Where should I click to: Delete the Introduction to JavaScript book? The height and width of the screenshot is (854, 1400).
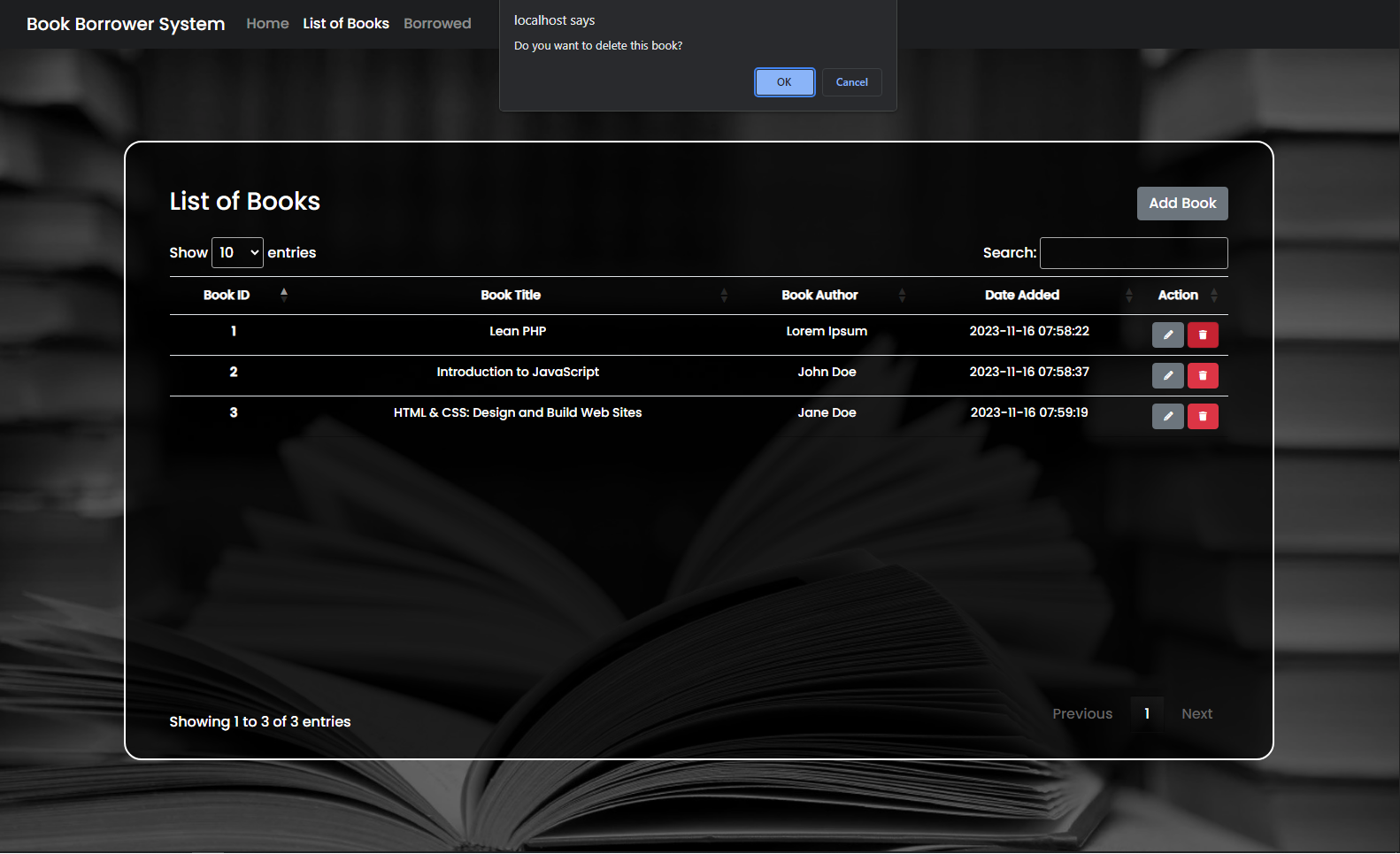pos(1203,375)
